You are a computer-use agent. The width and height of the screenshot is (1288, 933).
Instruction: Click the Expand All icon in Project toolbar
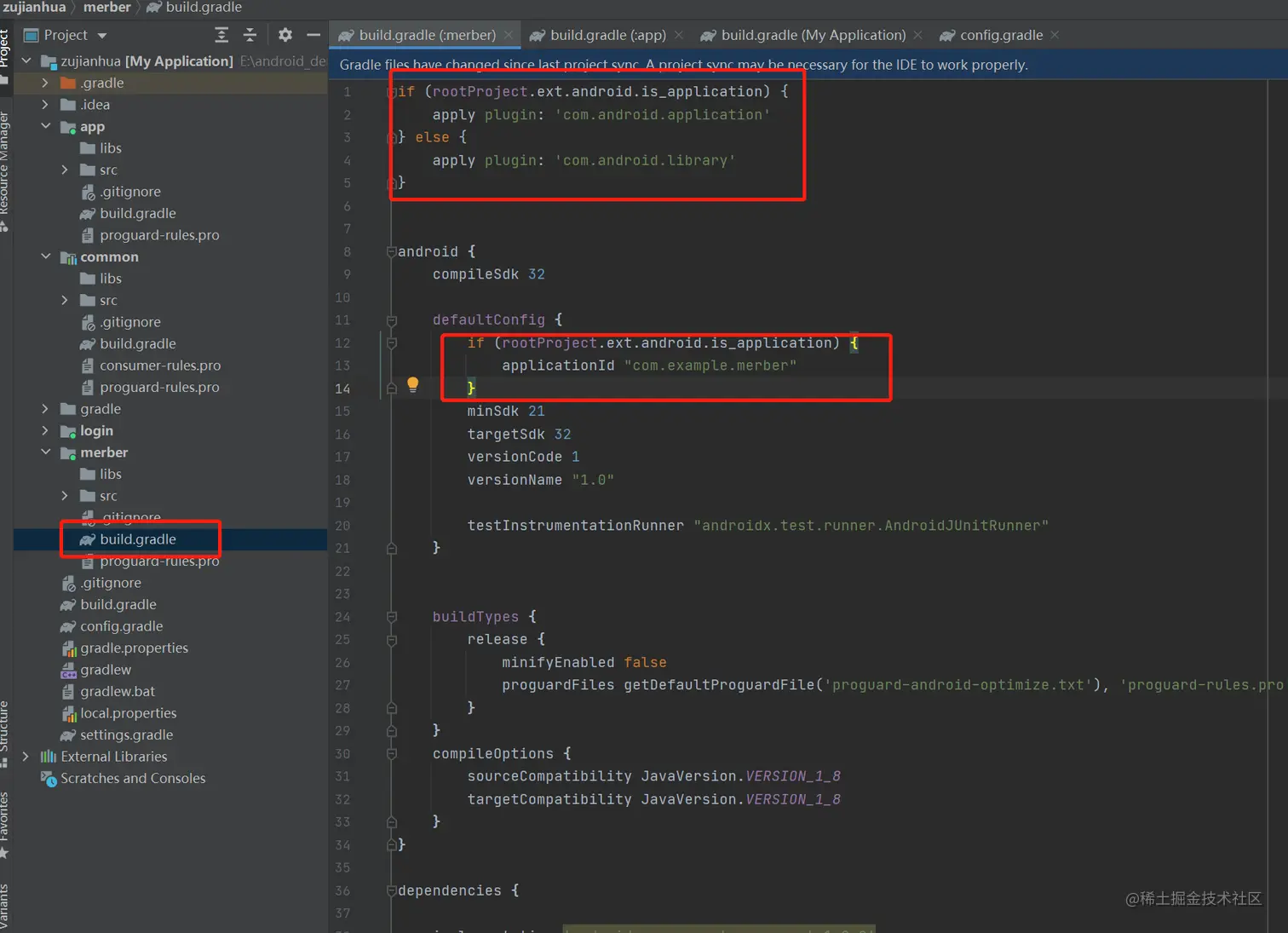click(x=221, y=35)
